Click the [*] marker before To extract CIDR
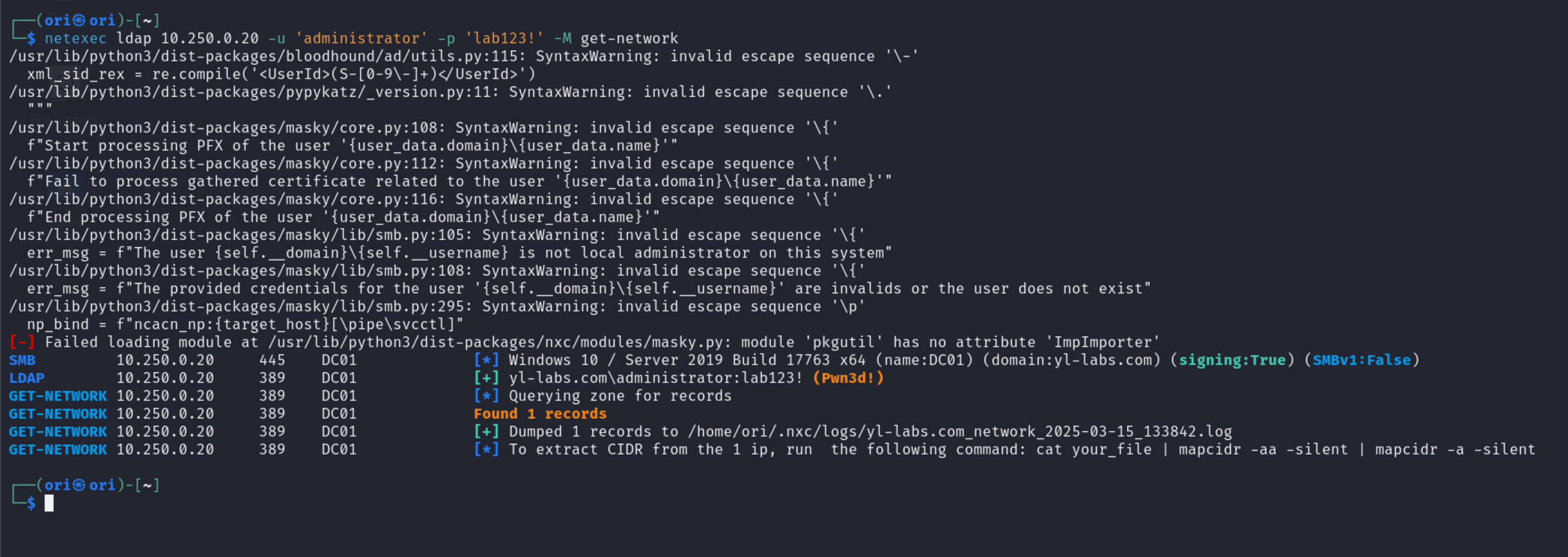This screenshot has height=557, width=1568. (x=486, y=449)
